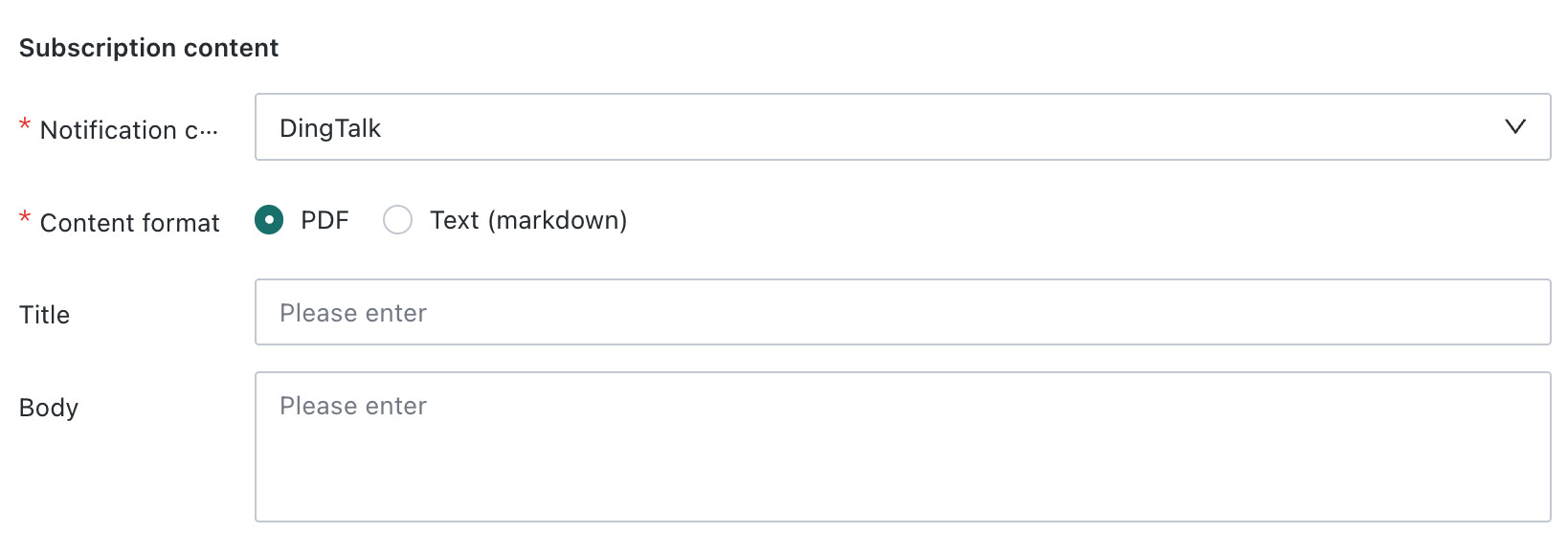
Task: Click the Please enter placeholder in Body
Action: click(x=353, y=406)
